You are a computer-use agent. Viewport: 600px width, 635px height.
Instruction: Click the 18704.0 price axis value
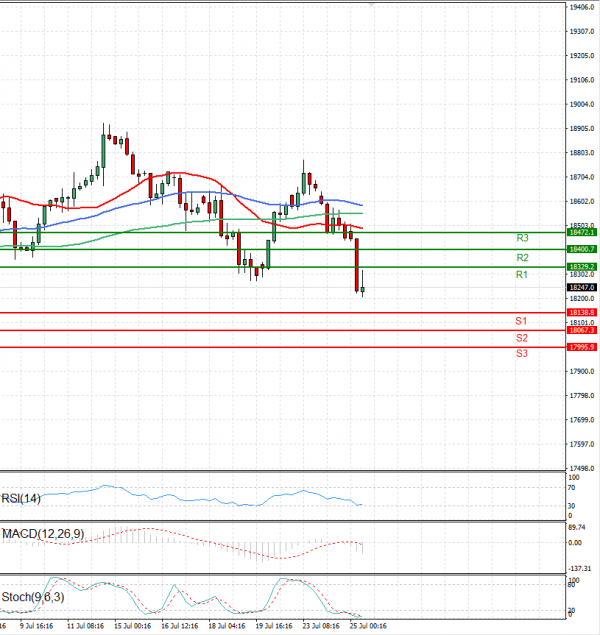click(x=582, y=177)
